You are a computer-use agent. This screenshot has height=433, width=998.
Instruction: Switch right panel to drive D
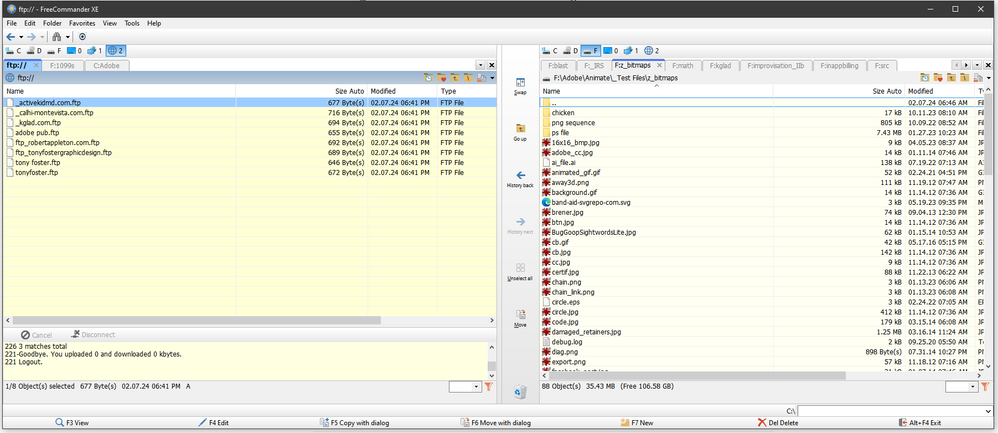(x=571, y=50)
